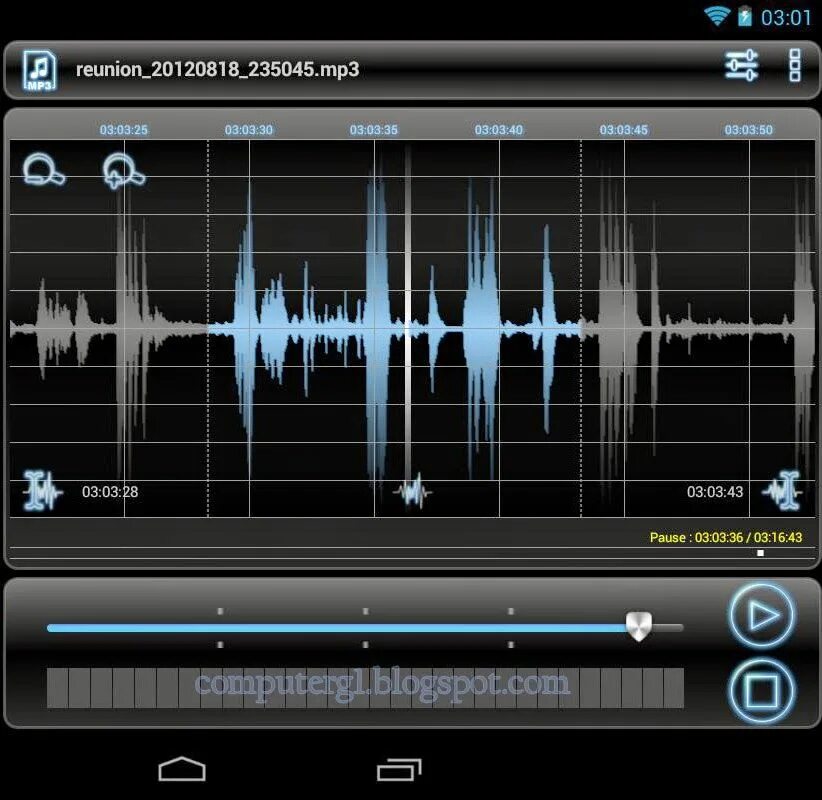Start playback with the play button
The image size is (822, 800).
[762, 615]
